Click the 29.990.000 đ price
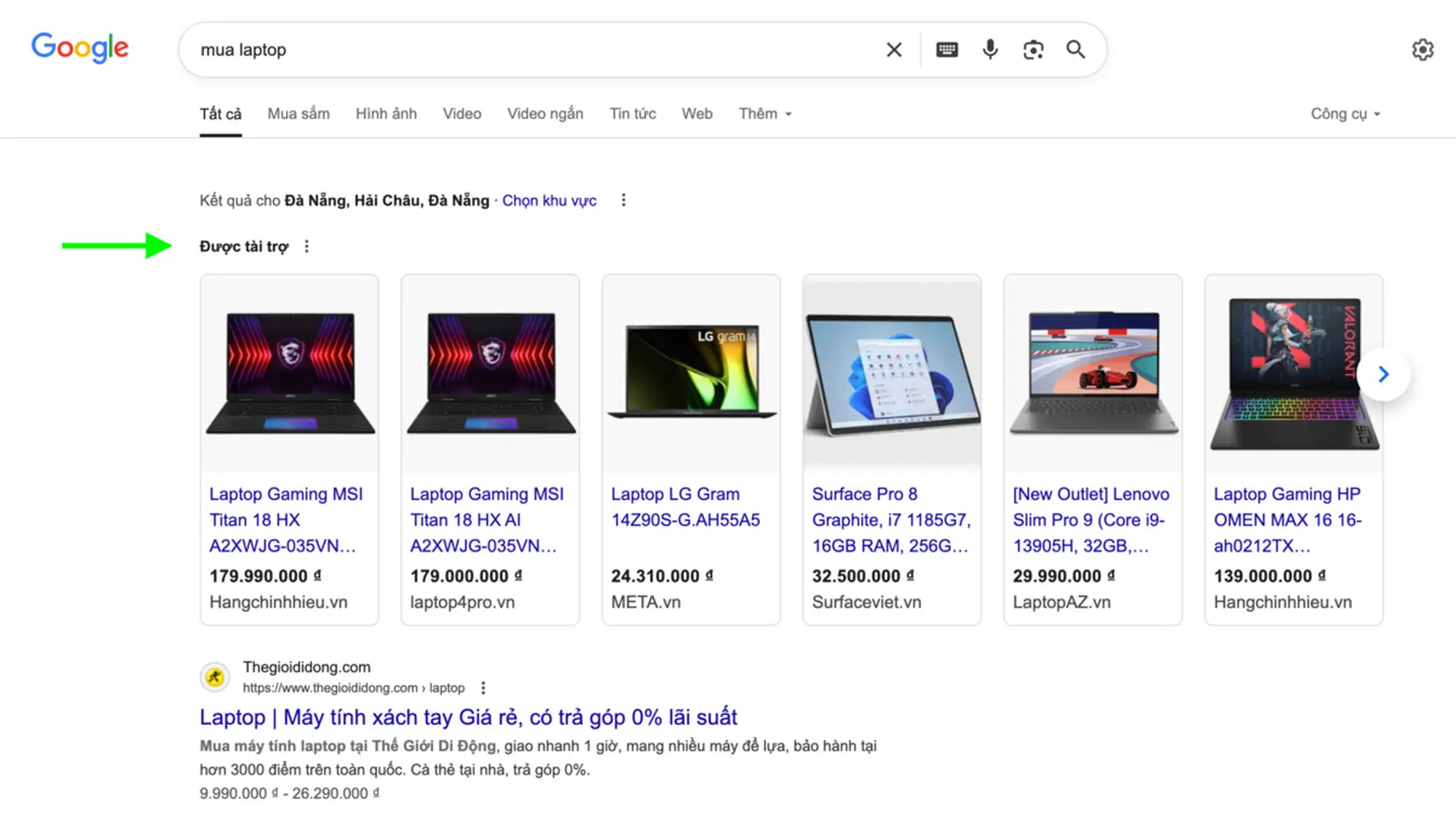The width and height of the screenshot is (1456, 824). pos(1064,576)
